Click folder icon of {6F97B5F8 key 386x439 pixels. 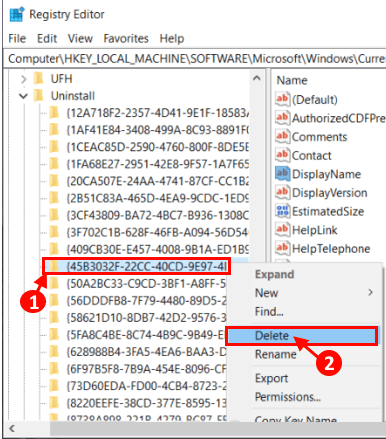coord(54,369)
